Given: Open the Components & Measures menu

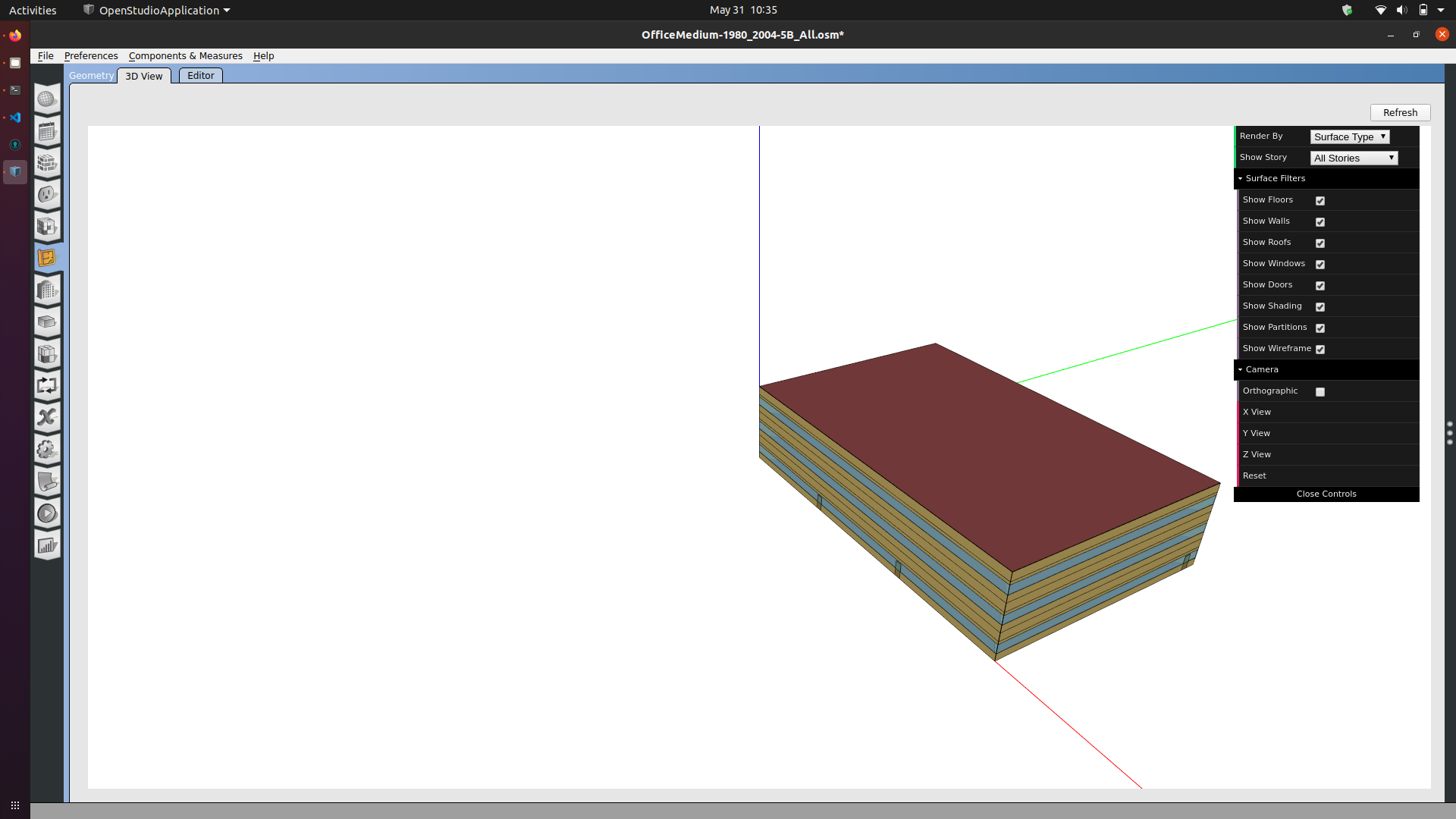Looking at the screenshot, I should 186,55.
